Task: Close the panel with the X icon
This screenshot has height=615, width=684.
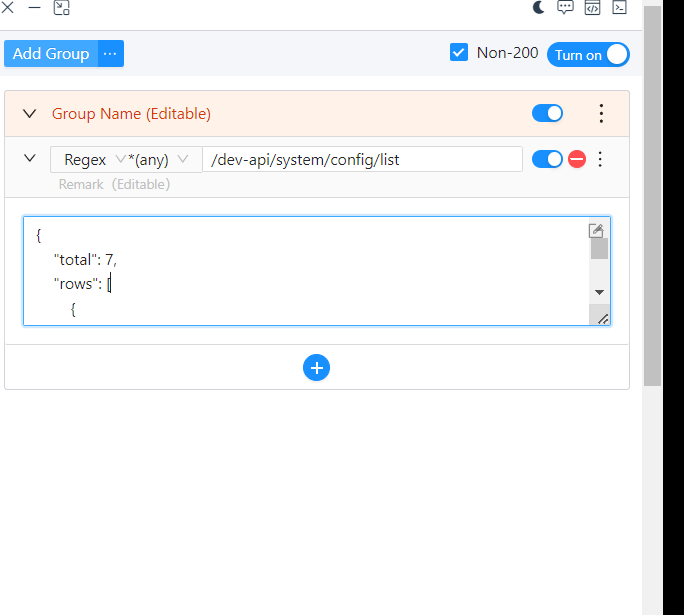Action: pyautogui.click(x=7, y=7)
